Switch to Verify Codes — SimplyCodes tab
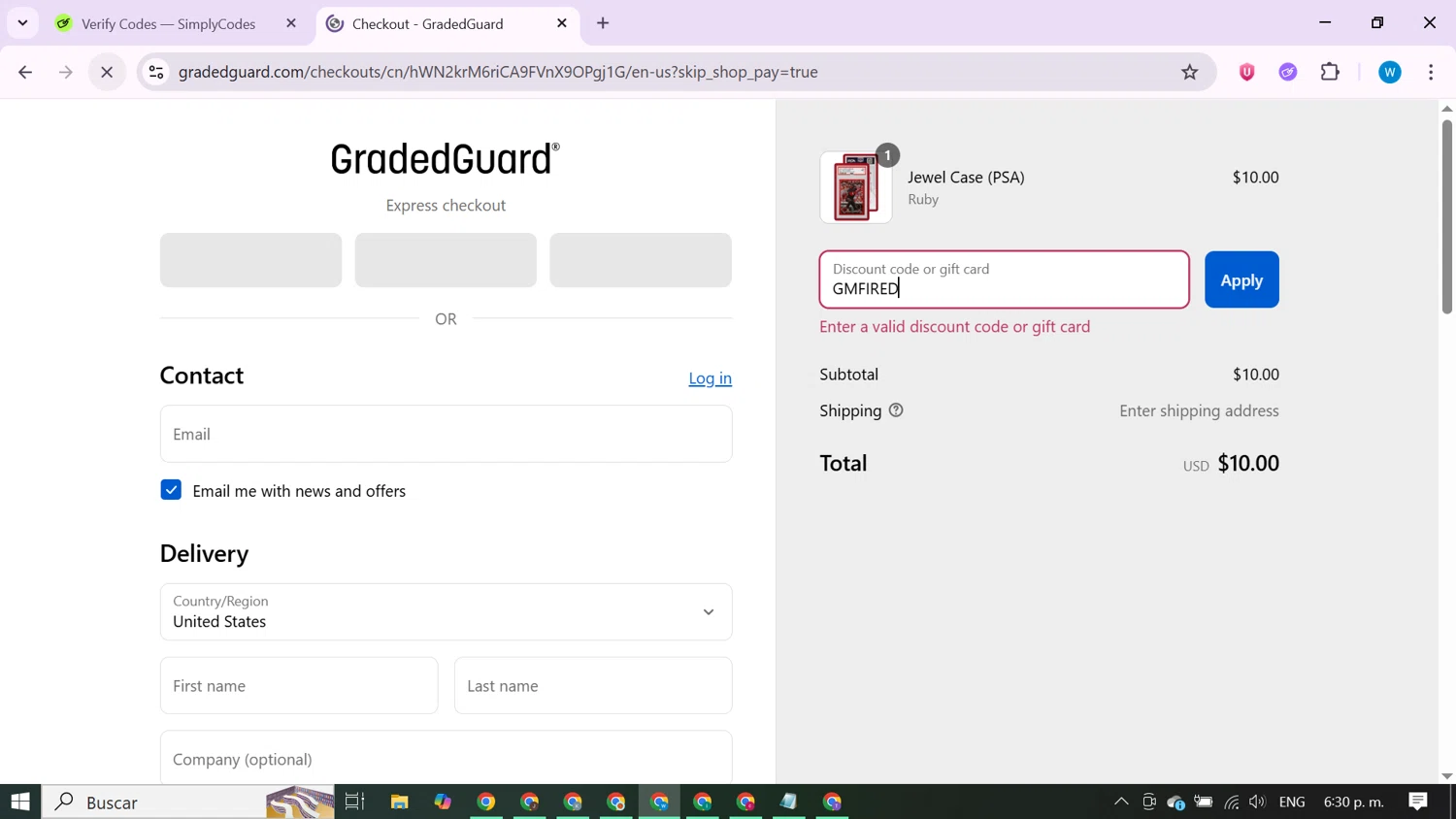Viewport: 1456px width, 819px height. (168, 24)
